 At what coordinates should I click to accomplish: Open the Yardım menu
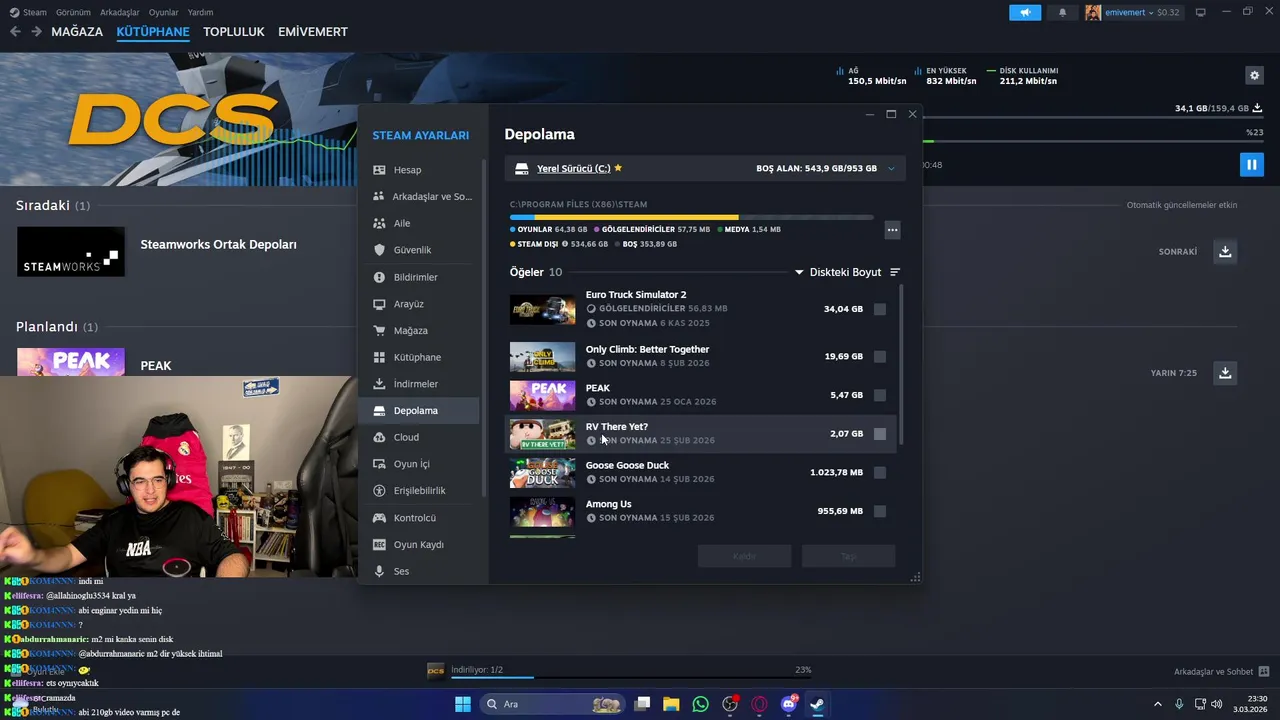[x=200, y=12]
